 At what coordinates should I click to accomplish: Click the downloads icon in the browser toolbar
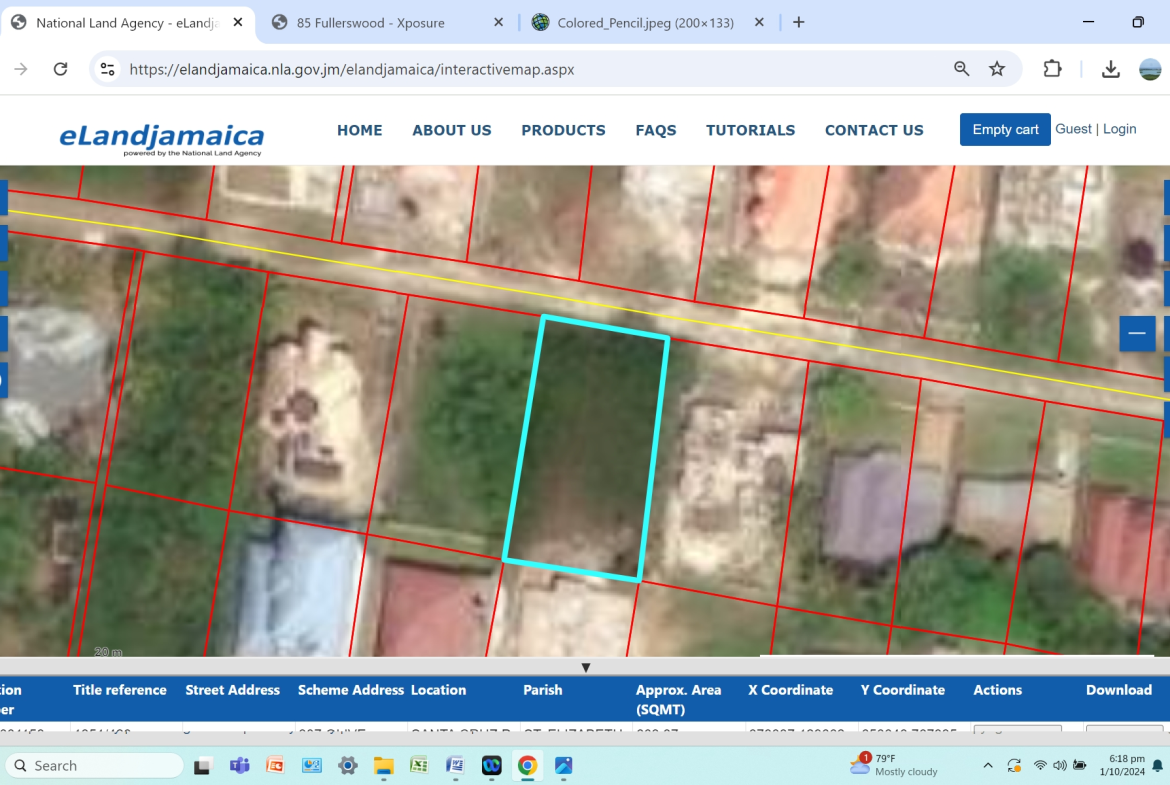(x=1110, y=69)
